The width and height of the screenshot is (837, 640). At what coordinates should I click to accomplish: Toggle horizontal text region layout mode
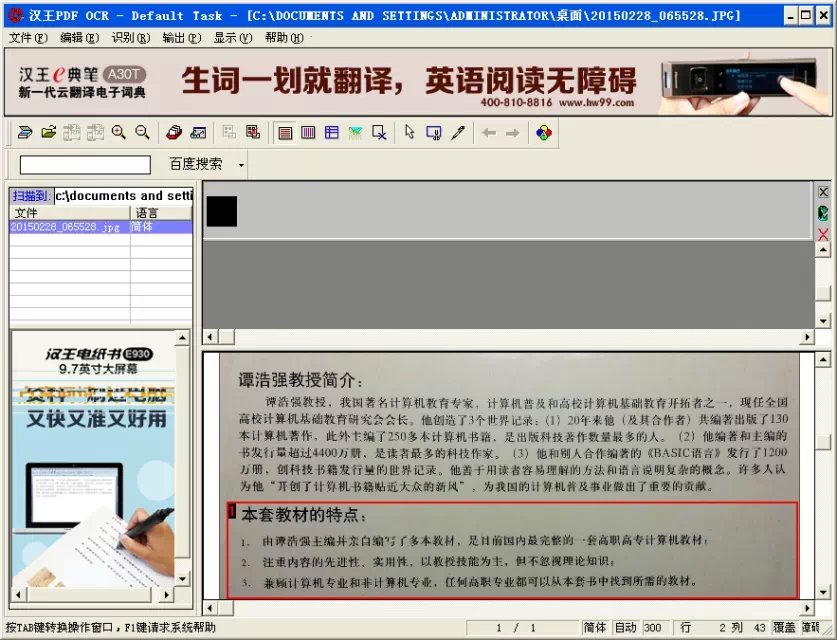point(285,133)
